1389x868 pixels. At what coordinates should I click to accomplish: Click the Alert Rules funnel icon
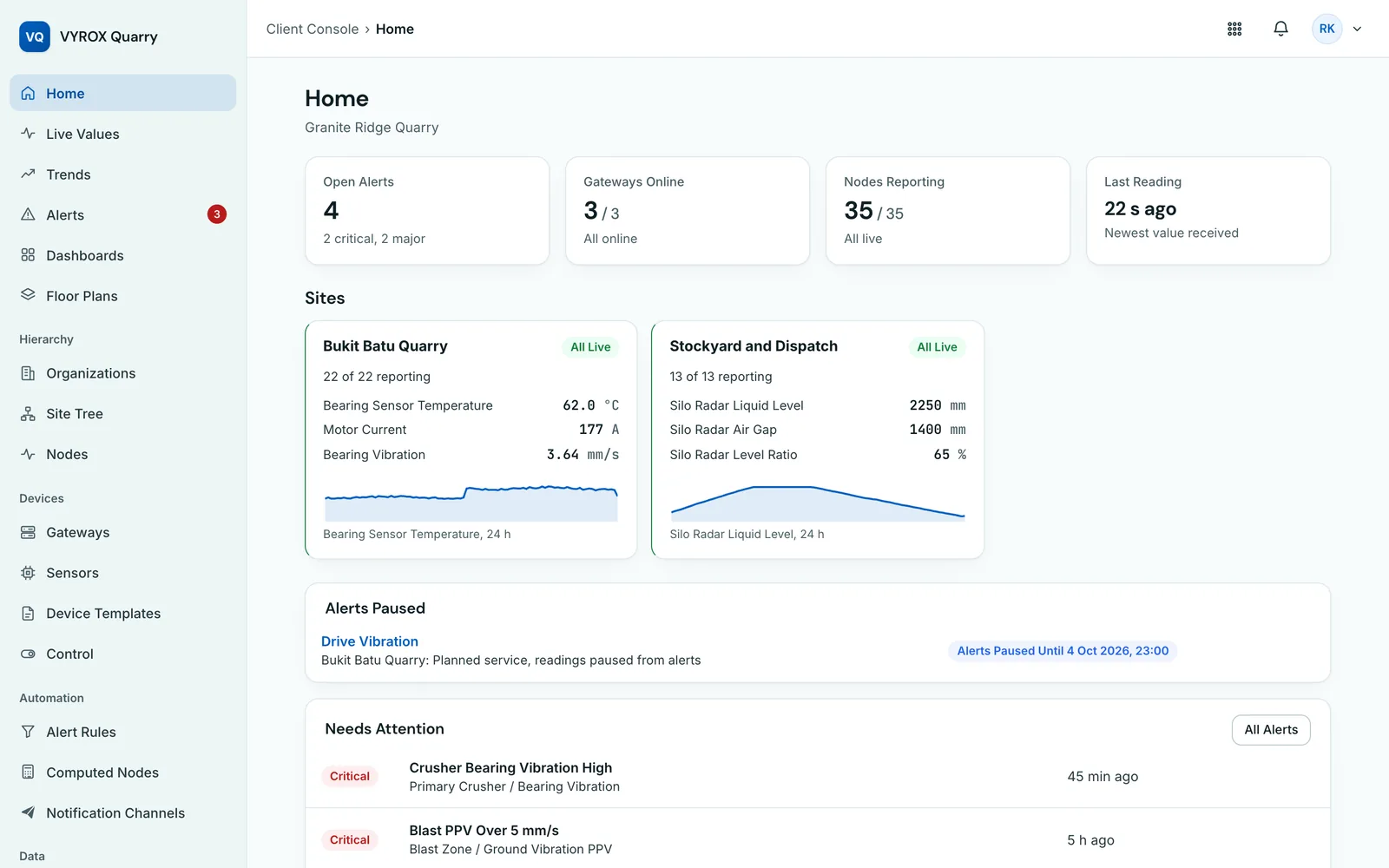tap(28, 732)
